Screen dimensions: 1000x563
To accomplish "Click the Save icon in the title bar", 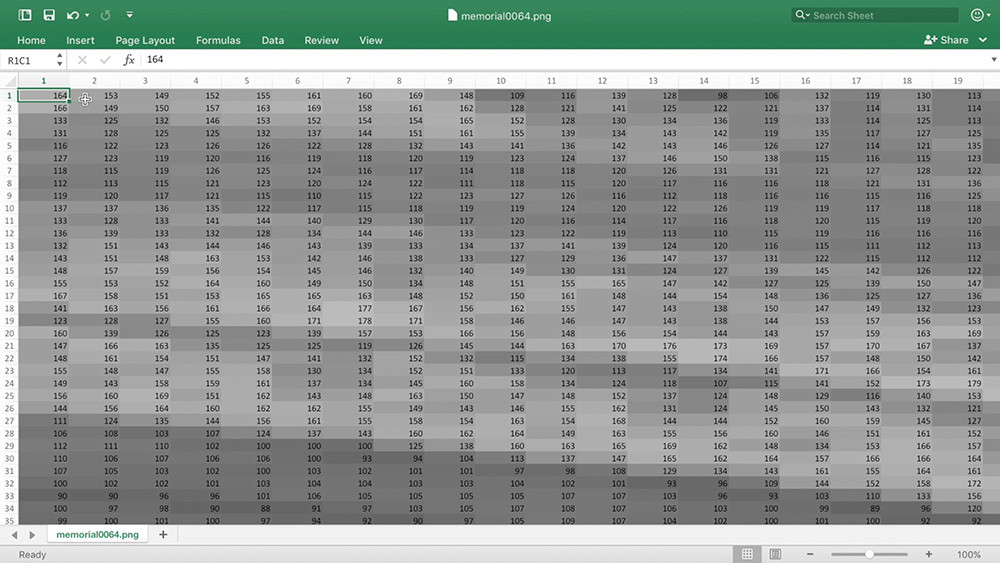I will 49,15.
